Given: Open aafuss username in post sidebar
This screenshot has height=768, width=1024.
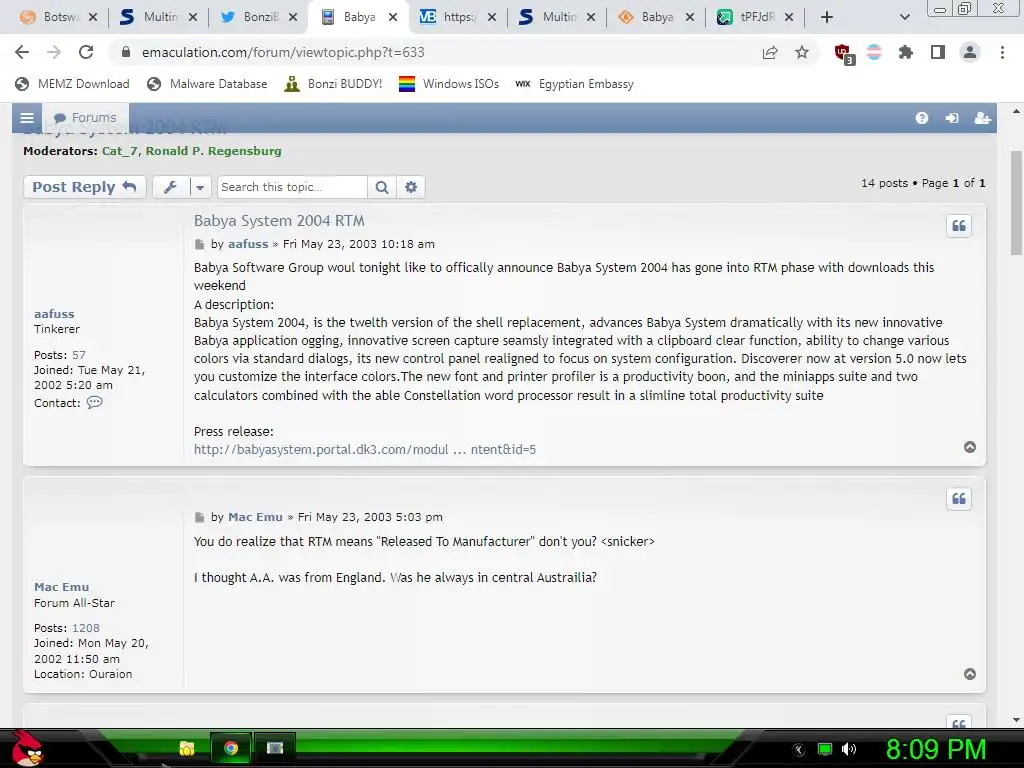Looking at the screenshot, I should click(x=54, y=314).
